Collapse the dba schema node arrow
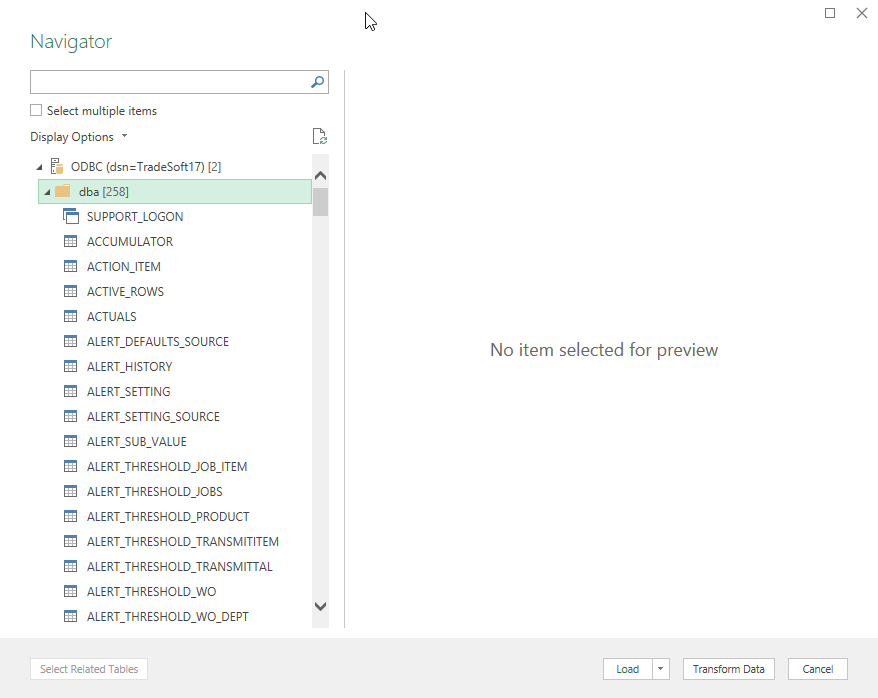The height and width of the screenshot is (698, 878). click(x=47, y=192)
